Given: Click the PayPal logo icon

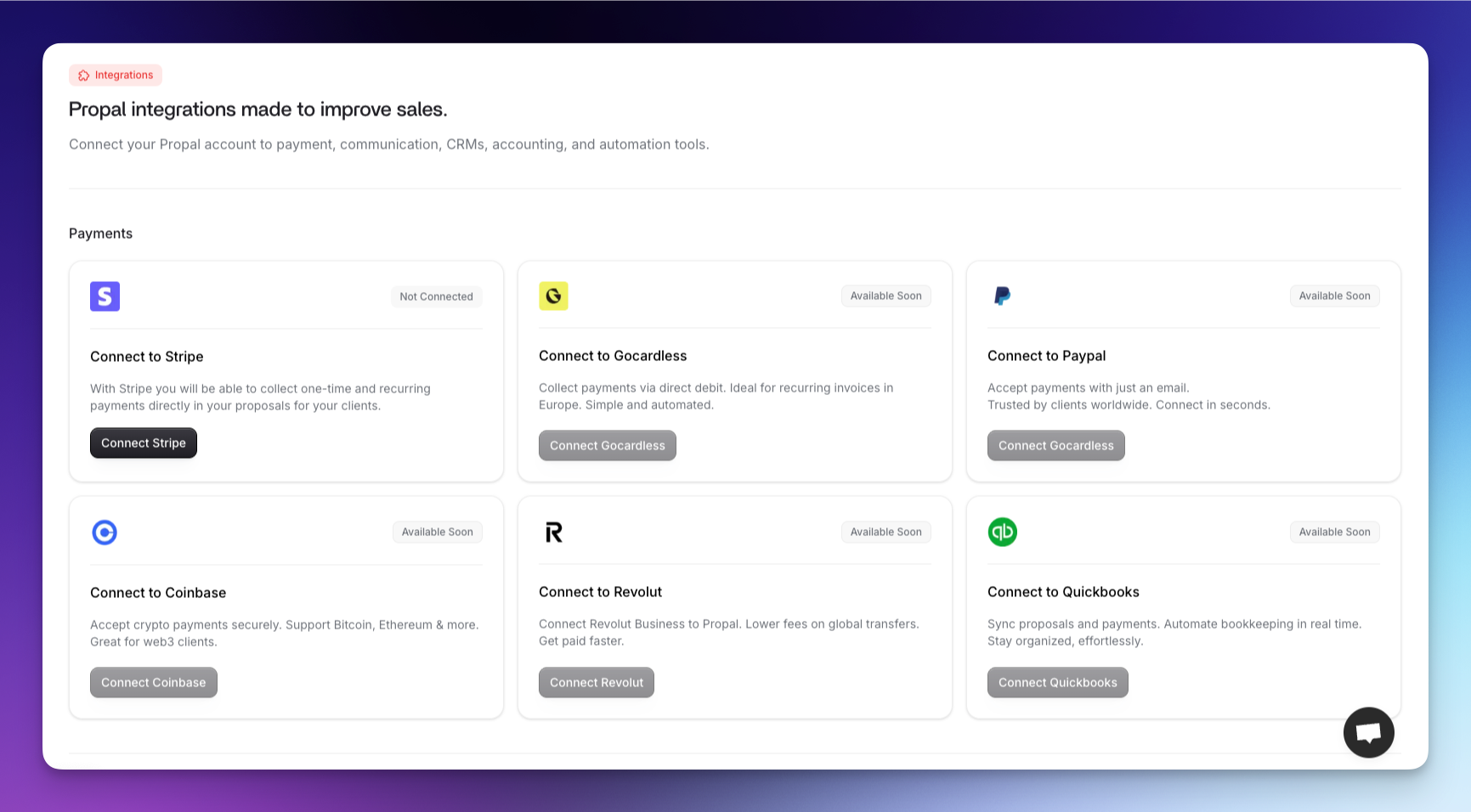Looking at the screenshot, I should [1002, 296].
